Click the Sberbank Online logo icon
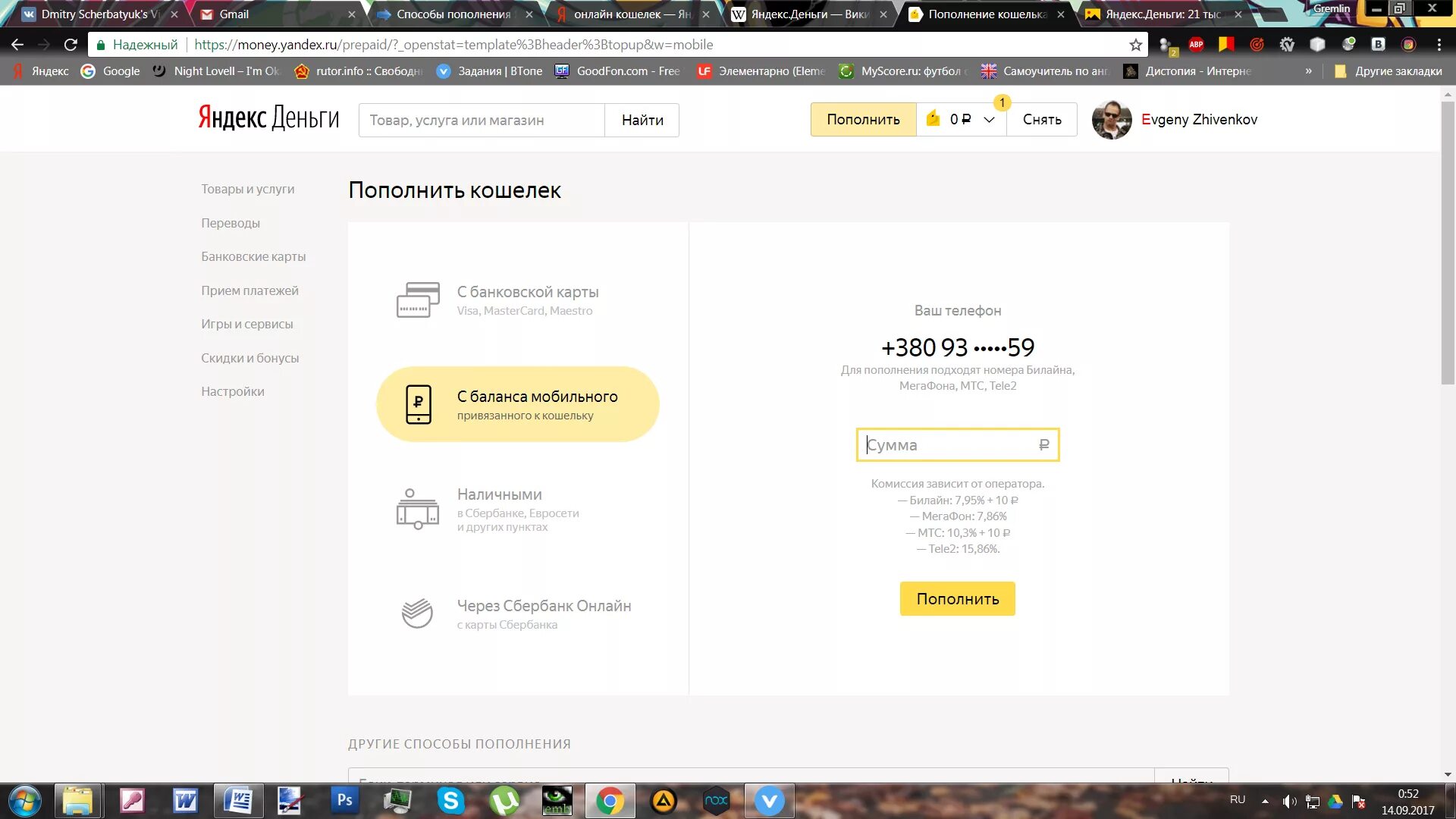Image resolution: width=1456 pixels, height=819 pixels. click(x=417, y=613)
